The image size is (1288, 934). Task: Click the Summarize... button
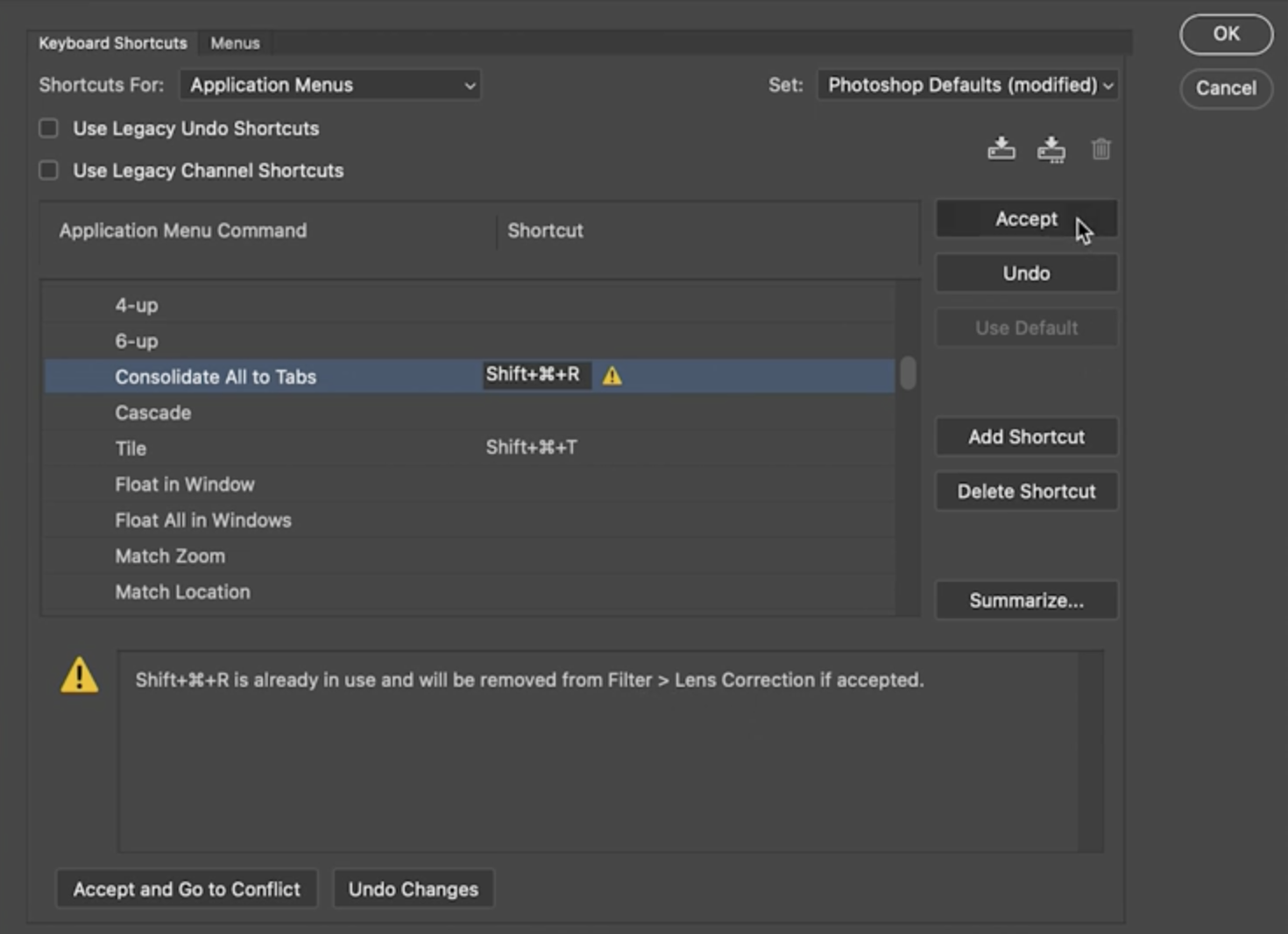pos(1026,601)
